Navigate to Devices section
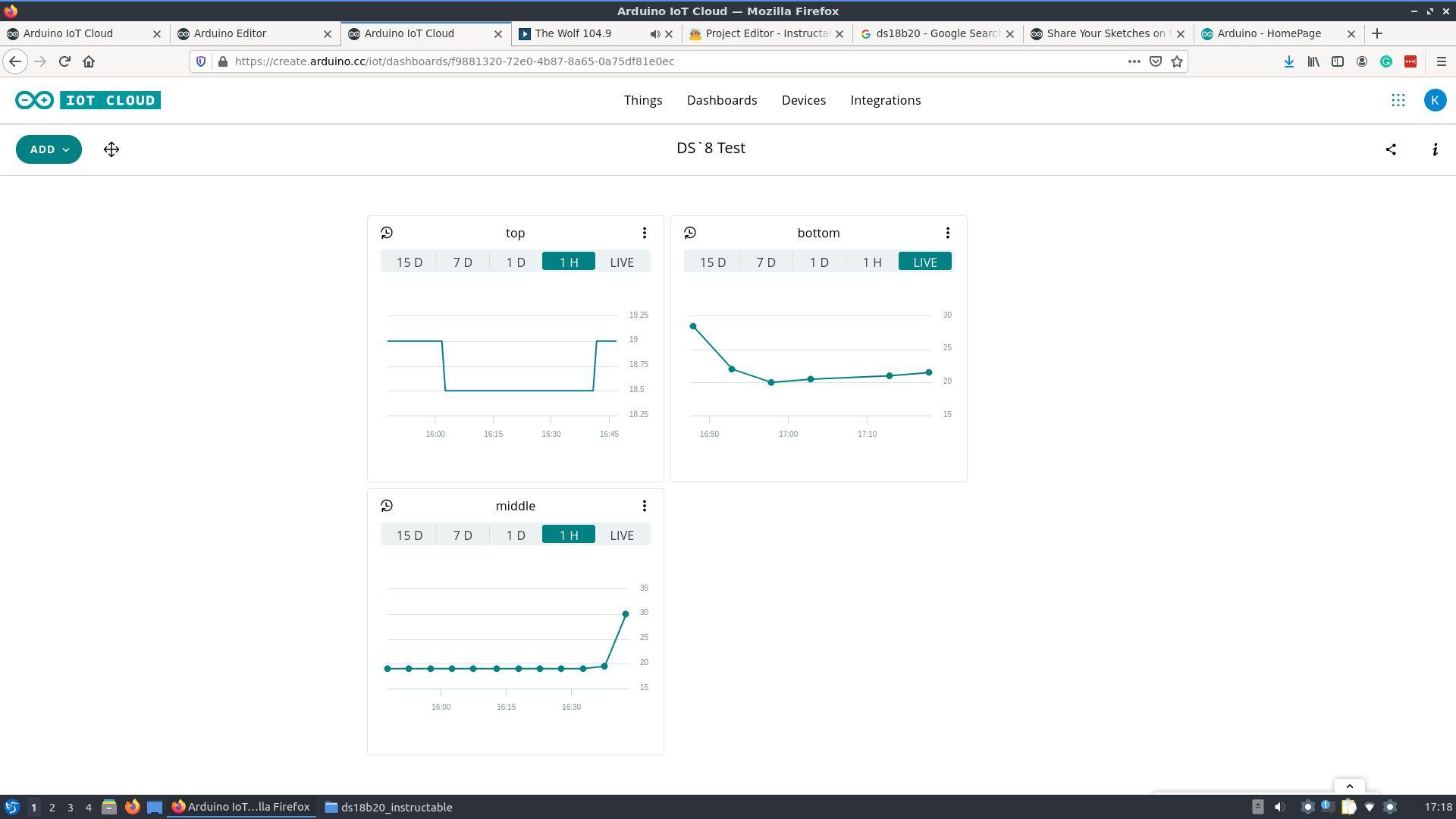Viewport: 1456px width, 819px height. [x=804, y=100]
